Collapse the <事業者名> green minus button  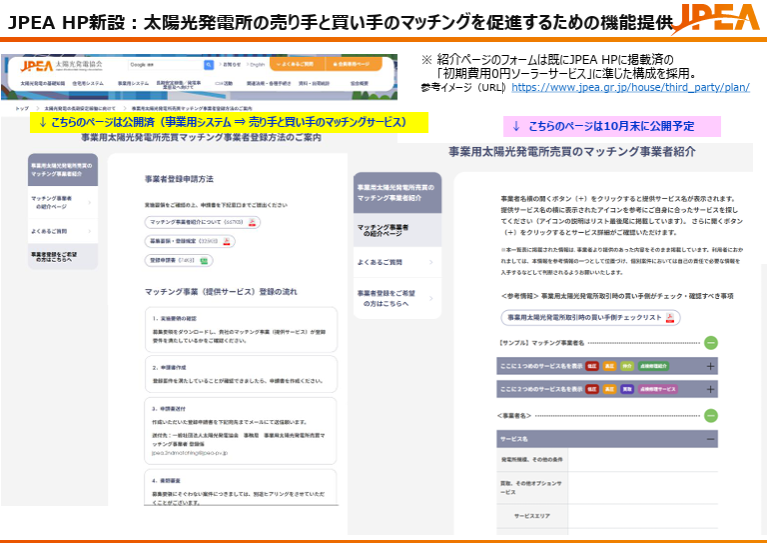pyautogui.click(x=711, y=414)
